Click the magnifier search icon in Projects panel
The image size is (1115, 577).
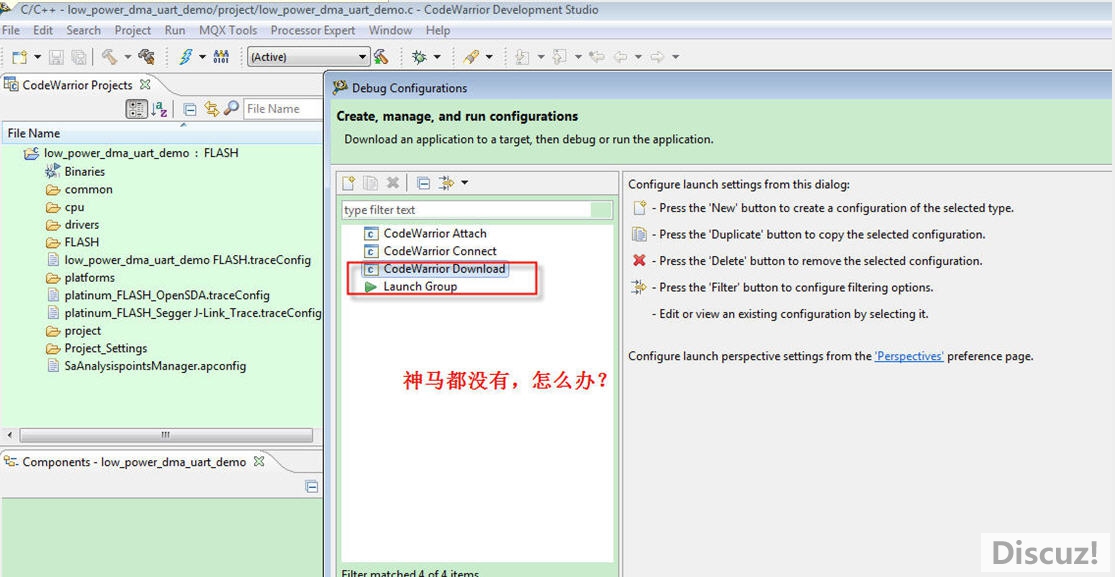point(231,109)
